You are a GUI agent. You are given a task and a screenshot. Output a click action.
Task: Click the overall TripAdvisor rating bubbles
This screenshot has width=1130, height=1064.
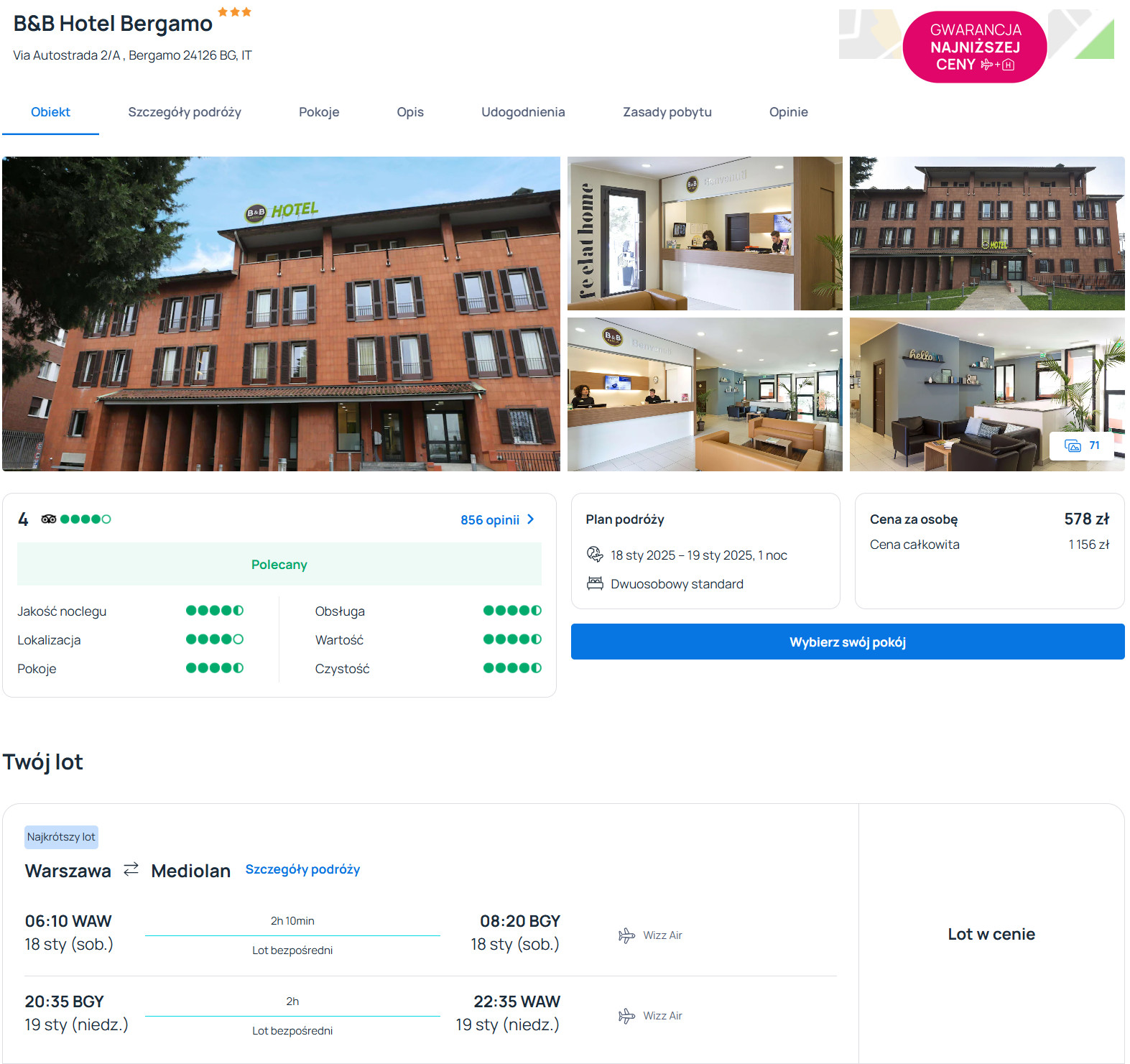[x=85, y=519]
